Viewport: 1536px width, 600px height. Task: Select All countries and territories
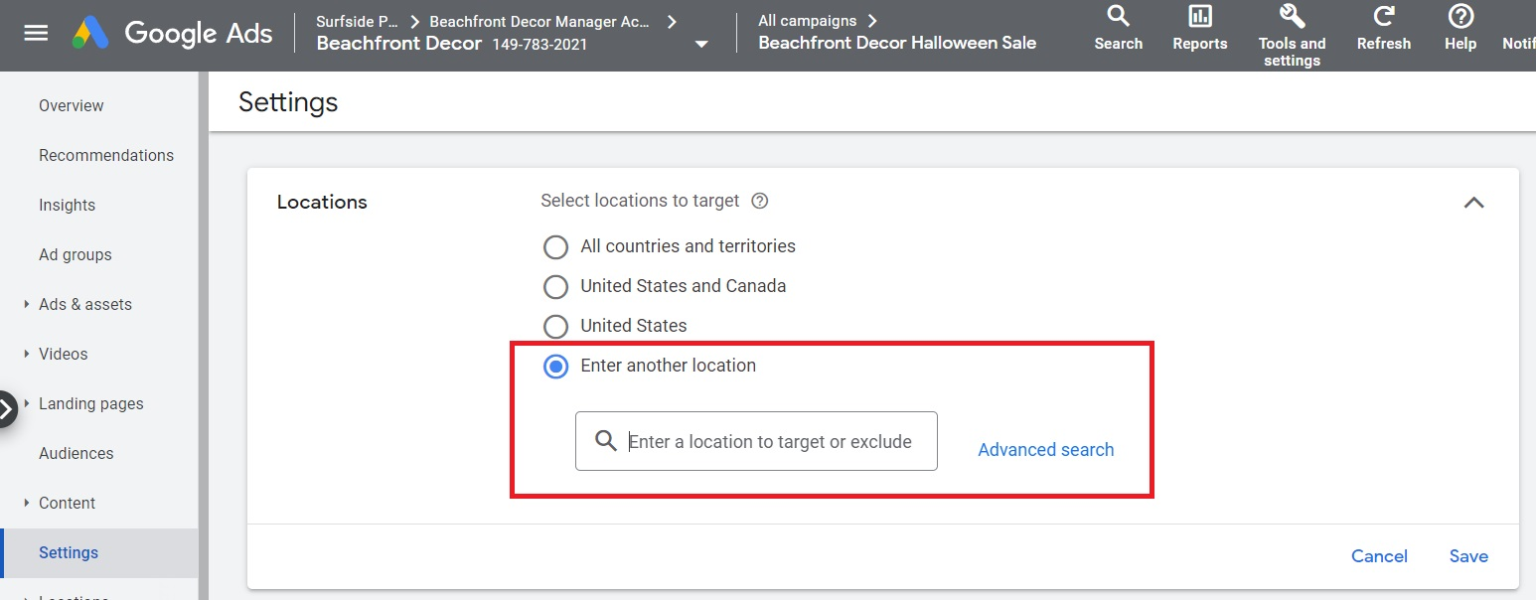tap(556, 247)
